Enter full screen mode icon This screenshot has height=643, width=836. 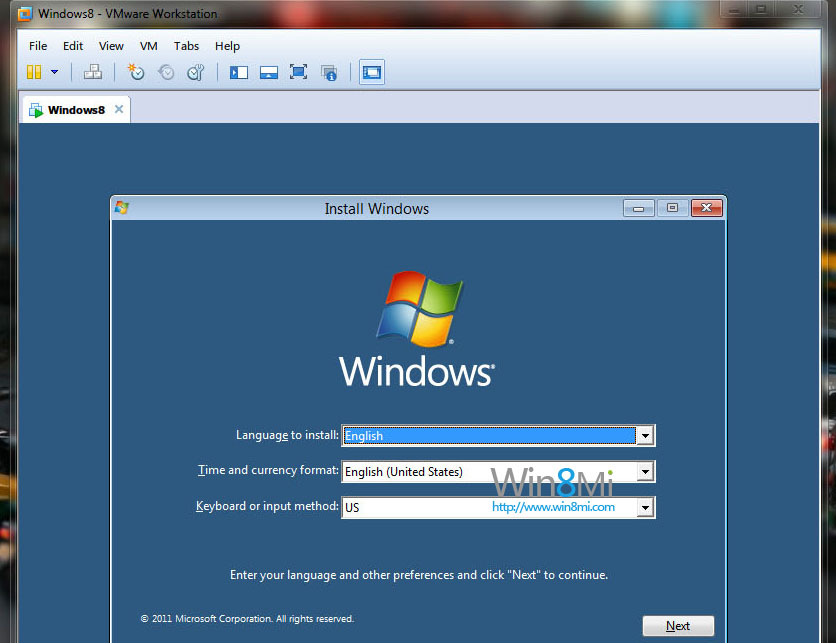point(298,72)
